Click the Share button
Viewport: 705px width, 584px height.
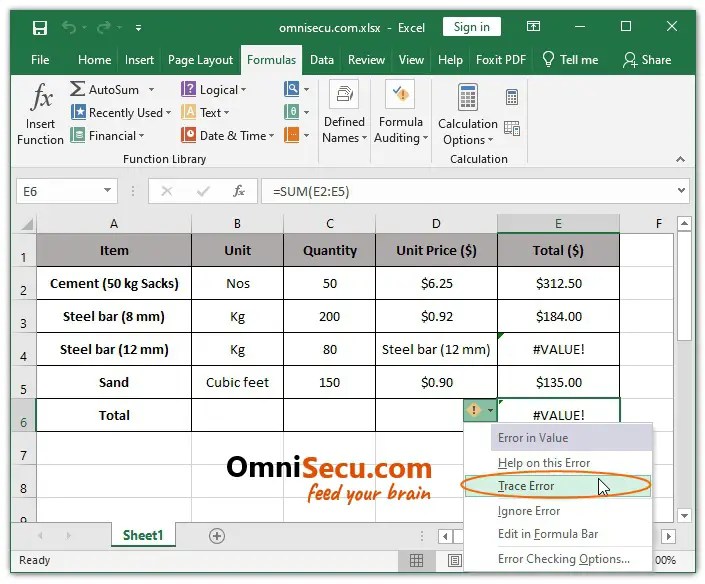tap(647, 60)
